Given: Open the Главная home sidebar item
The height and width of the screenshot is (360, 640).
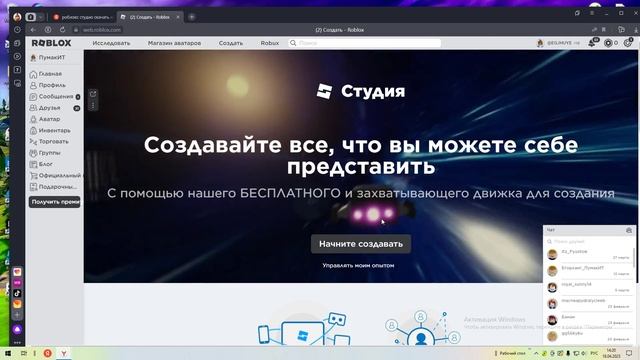Looking at the screenshot, I should (x=46, y=74).
